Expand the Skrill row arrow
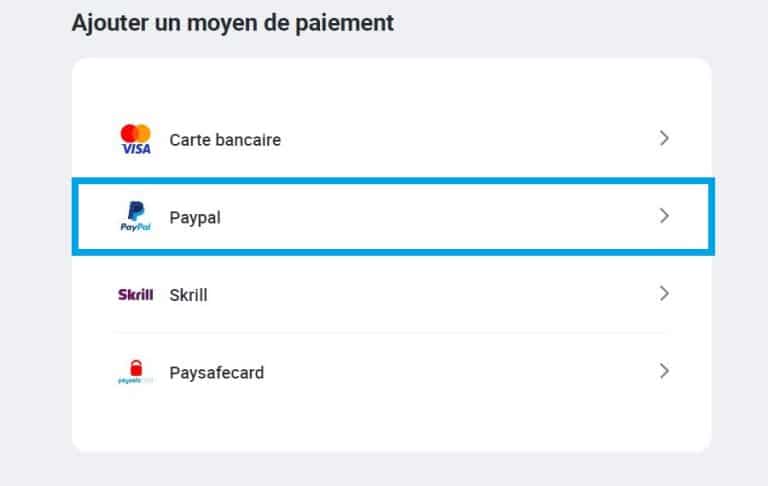Viewport: 768px width, 486px height. coord(664,294)
